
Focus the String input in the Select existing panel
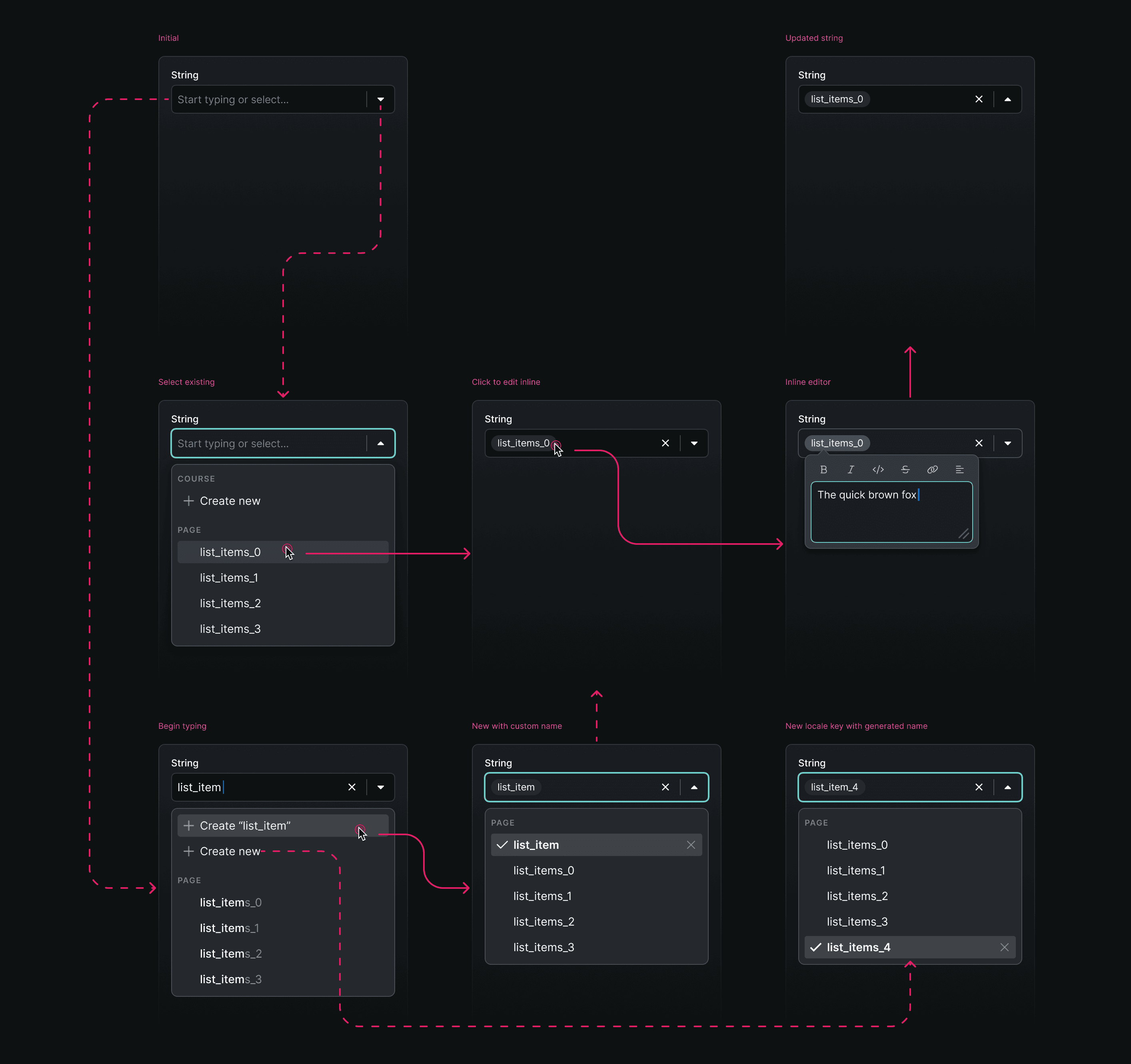point(283,443)
